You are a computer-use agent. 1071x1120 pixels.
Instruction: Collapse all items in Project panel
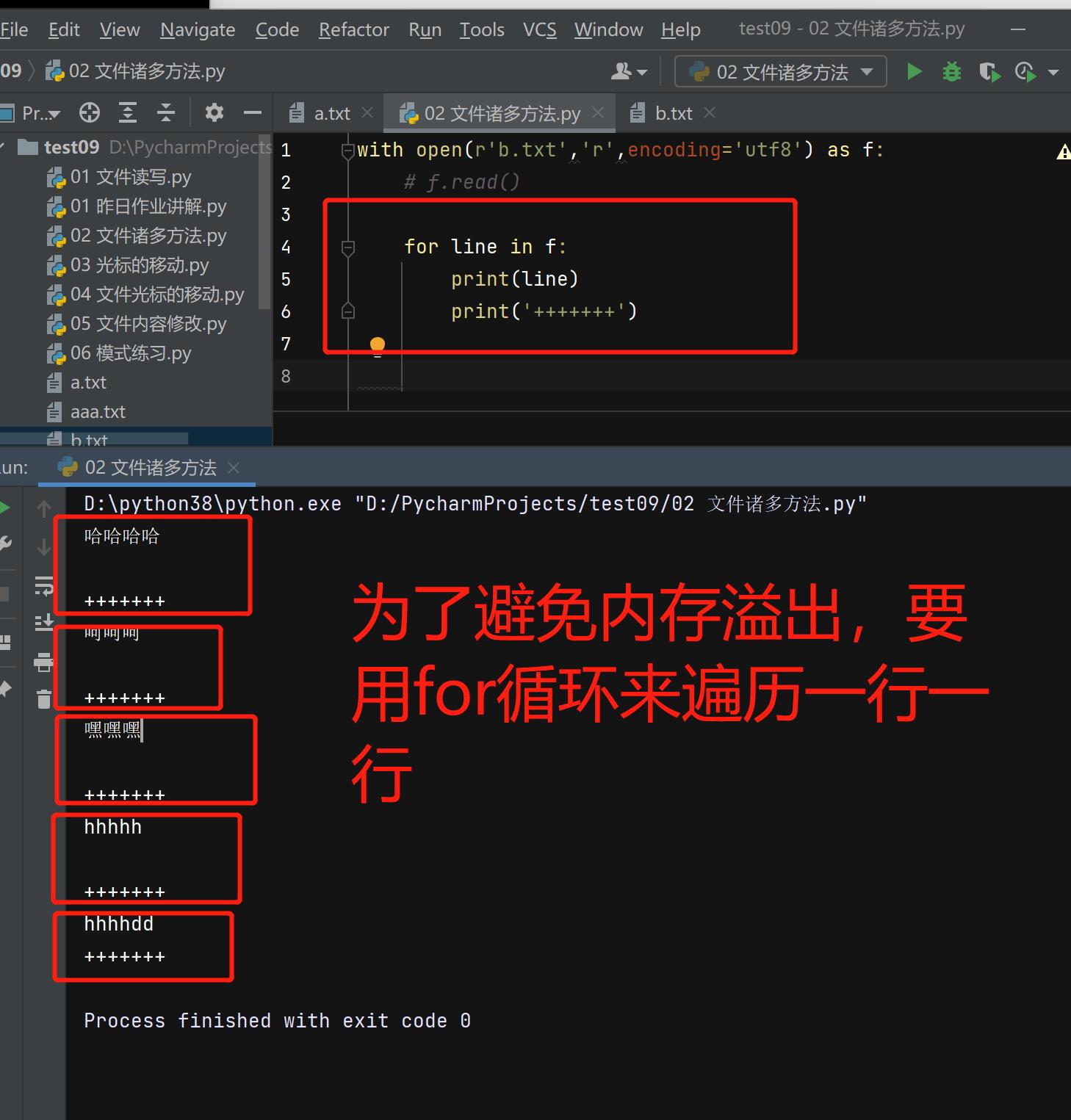tap(166, 113)
